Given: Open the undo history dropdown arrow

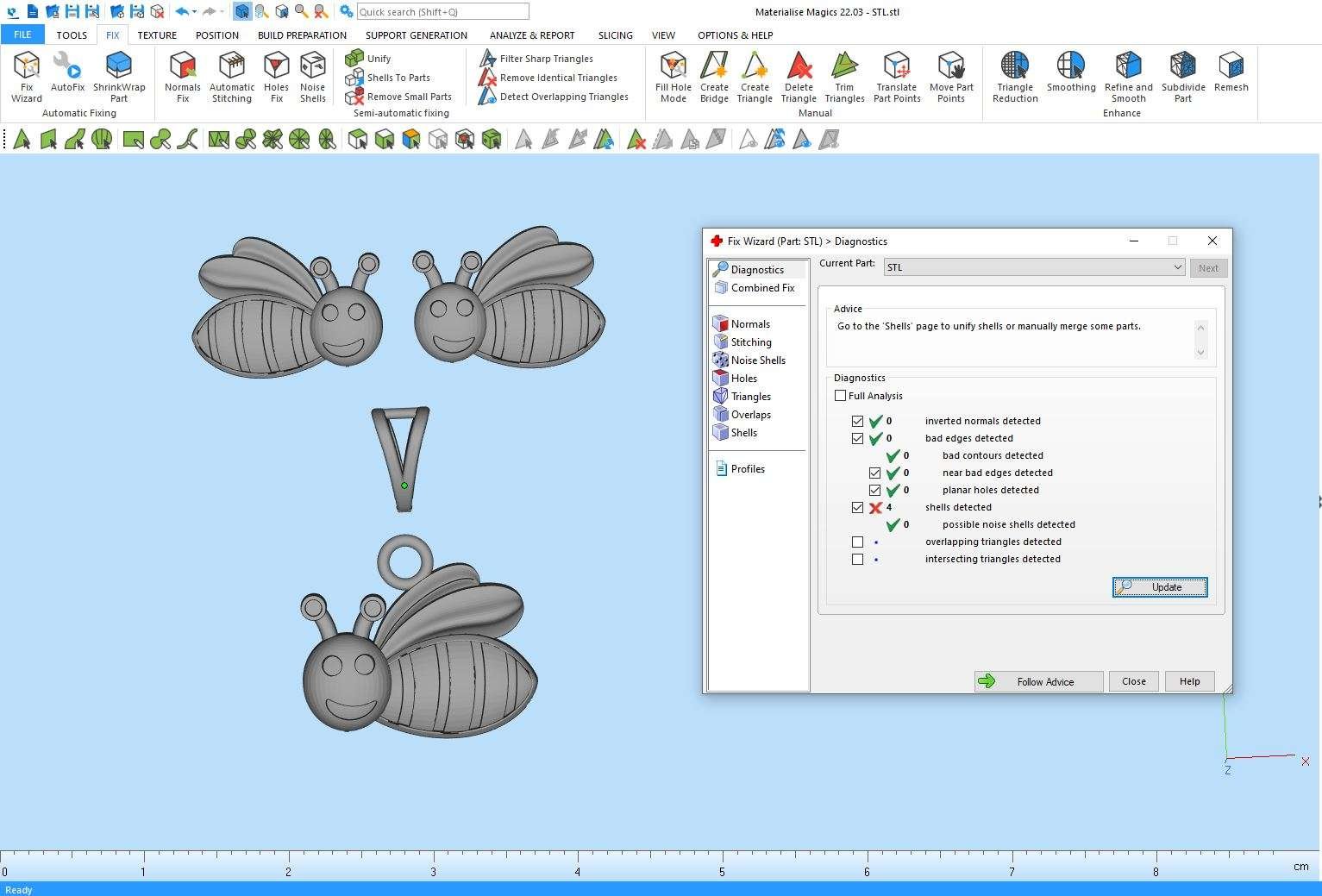Looking at the screenshot, I should (195, 12).
